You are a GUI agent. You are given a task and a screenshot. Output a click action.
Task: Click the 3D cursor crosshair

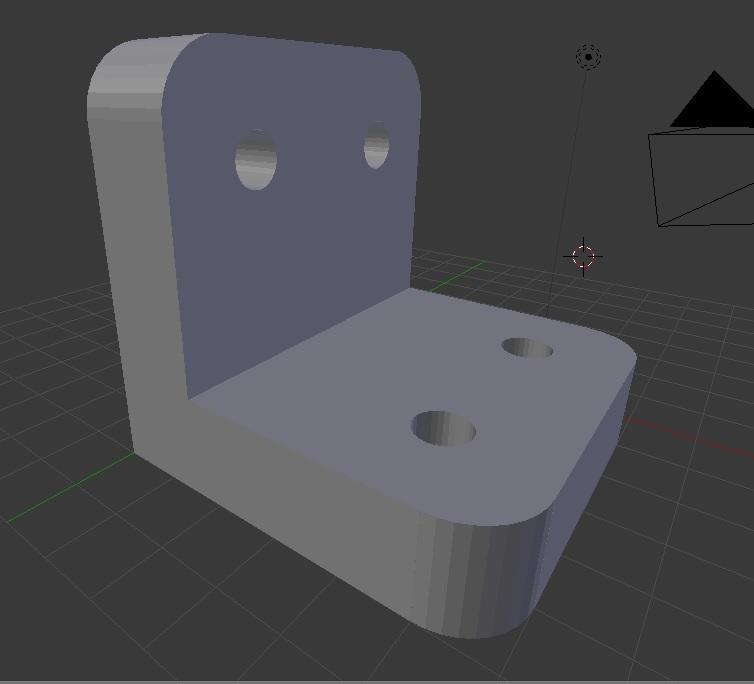pos(583,256)
